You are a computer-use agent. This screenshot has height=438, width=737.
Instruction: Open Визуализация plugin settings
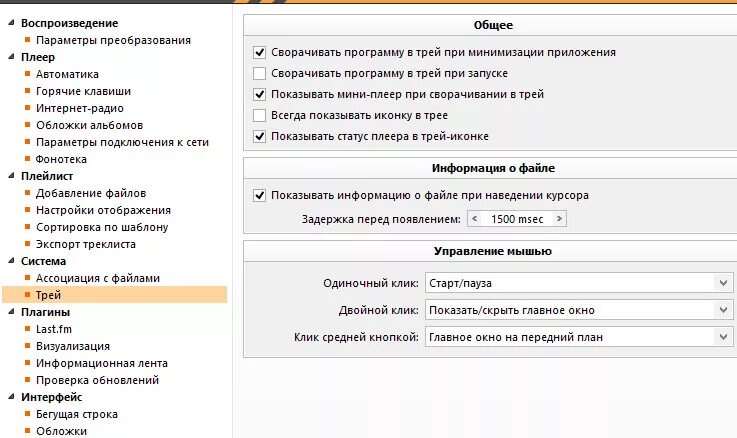tap(73, 346)
